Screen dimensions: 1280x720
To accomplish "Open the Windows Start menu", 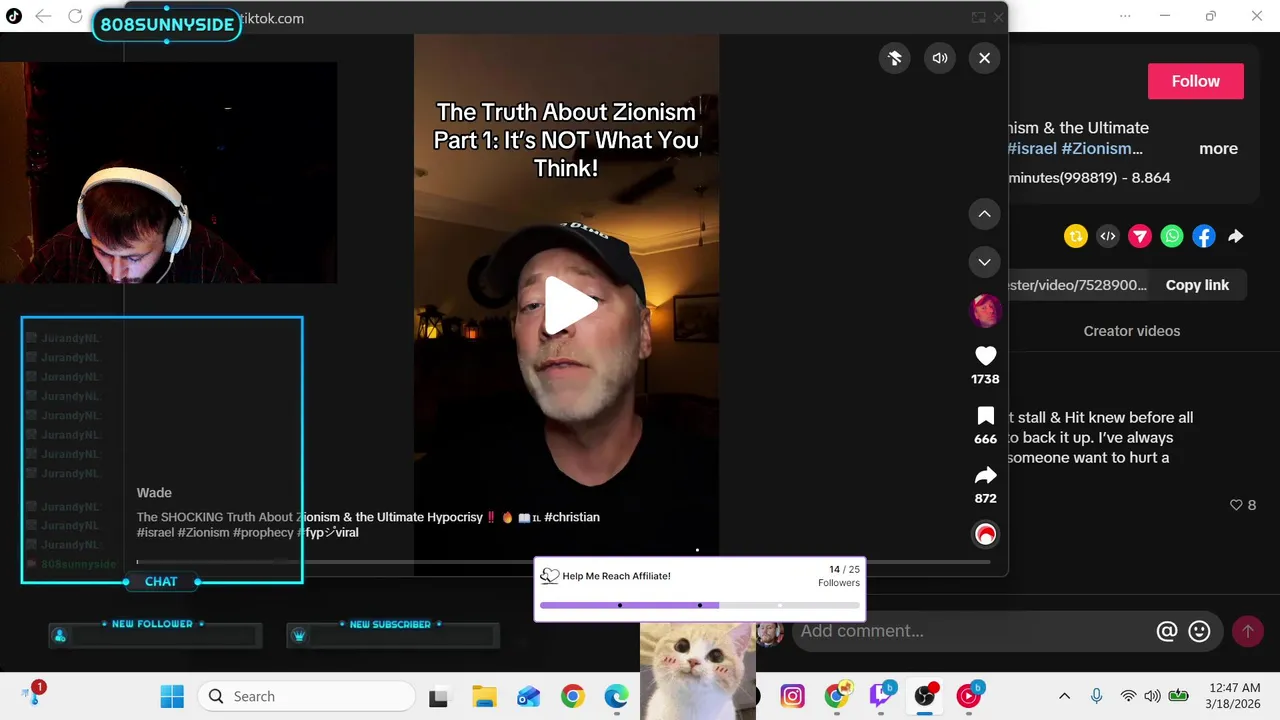I will point(172,696).
